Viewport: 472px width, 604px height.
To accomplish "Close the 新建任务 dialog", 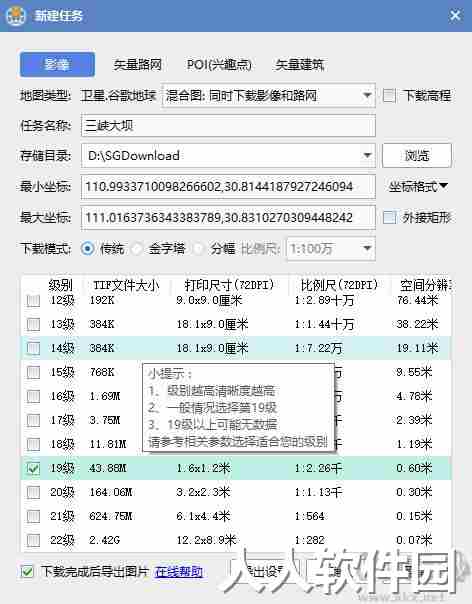I will pyautogui.click(x=455, y=15).
